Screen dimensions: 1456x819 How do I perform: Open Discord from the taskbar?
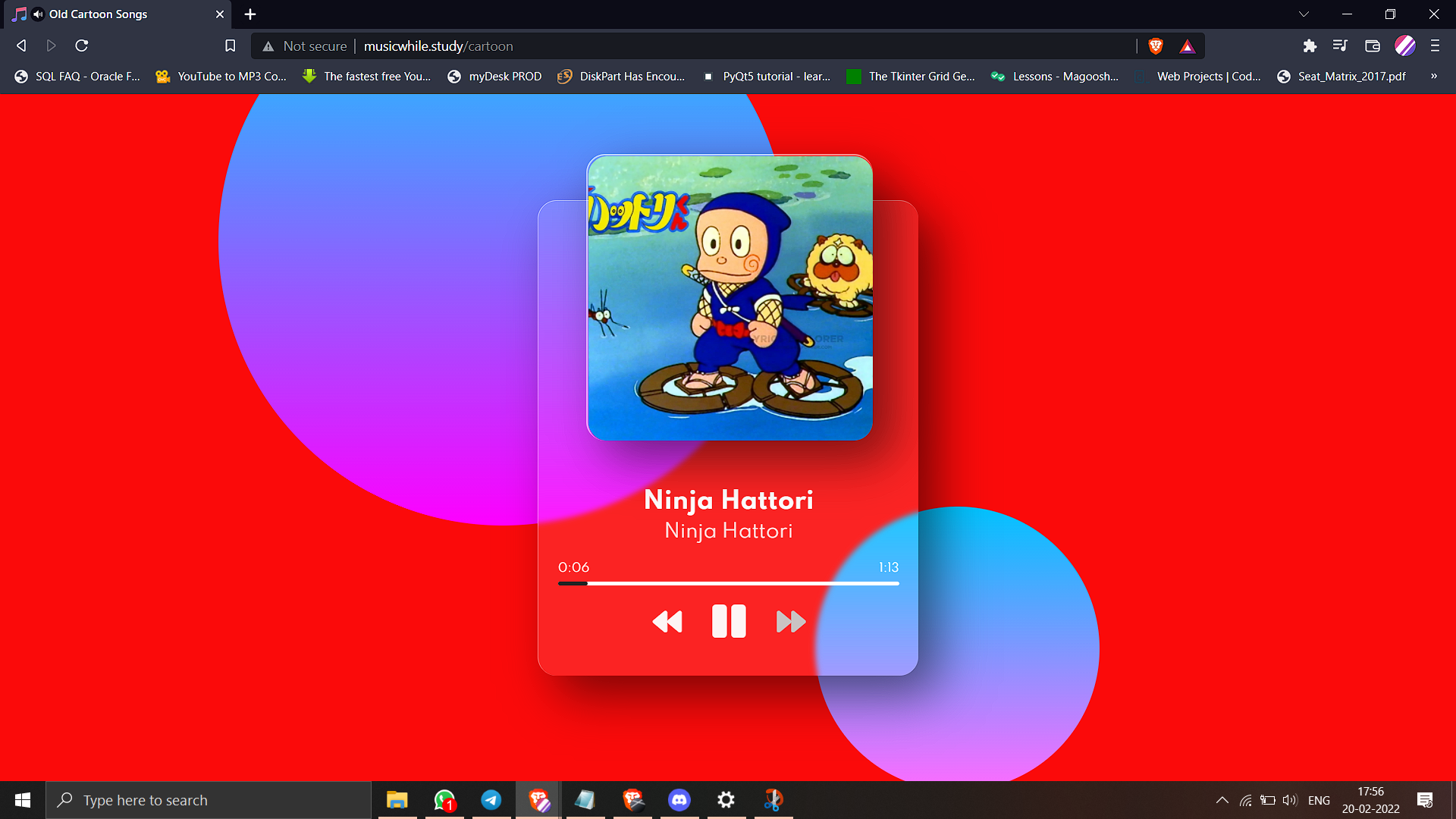[679, 800]
